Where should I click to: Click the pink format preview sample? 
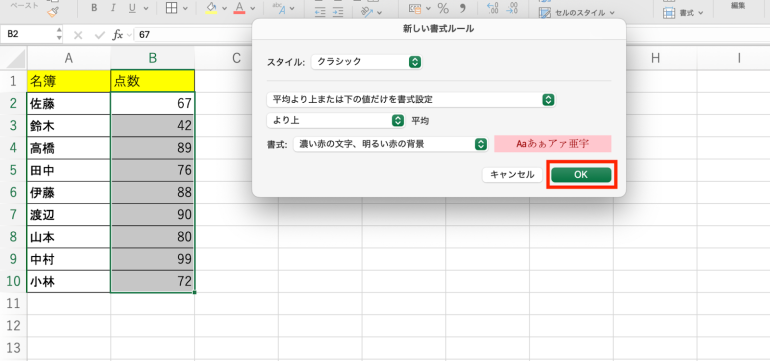552,144
